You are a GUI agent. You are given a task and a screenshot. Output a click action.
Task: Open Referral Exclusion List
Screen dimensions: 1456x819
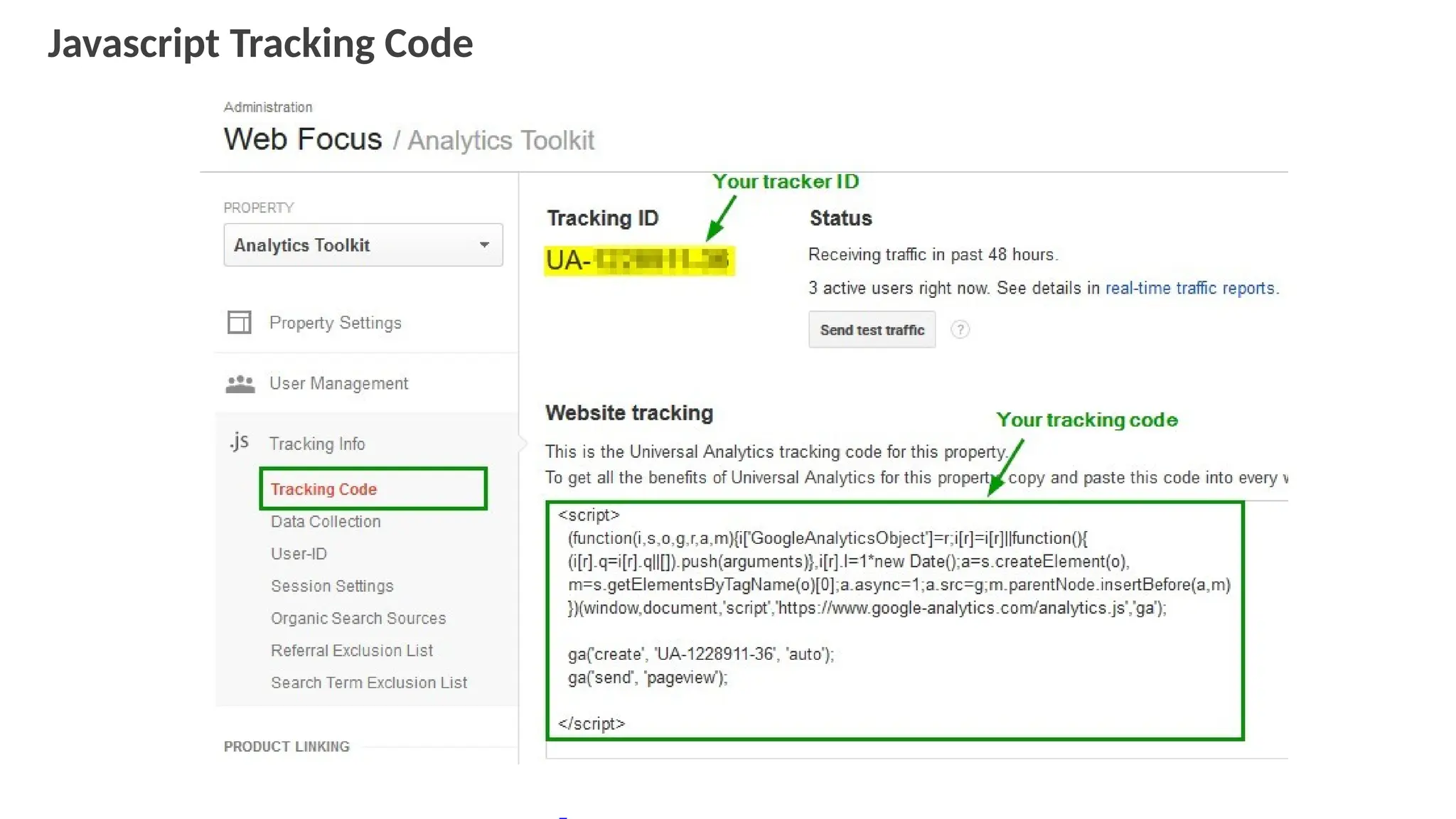pyautogui.click(x=352, y=650)
